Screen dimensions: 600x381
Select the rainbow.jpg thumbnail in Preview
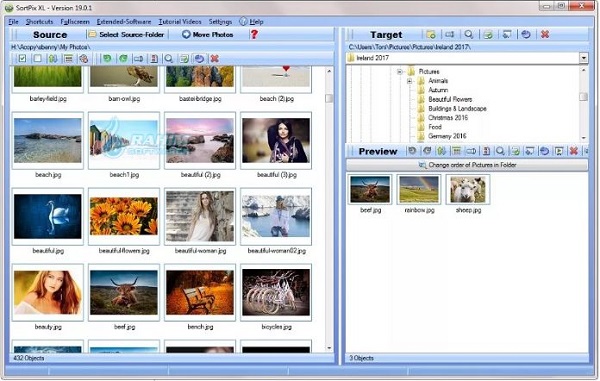(x=419, y=189)
